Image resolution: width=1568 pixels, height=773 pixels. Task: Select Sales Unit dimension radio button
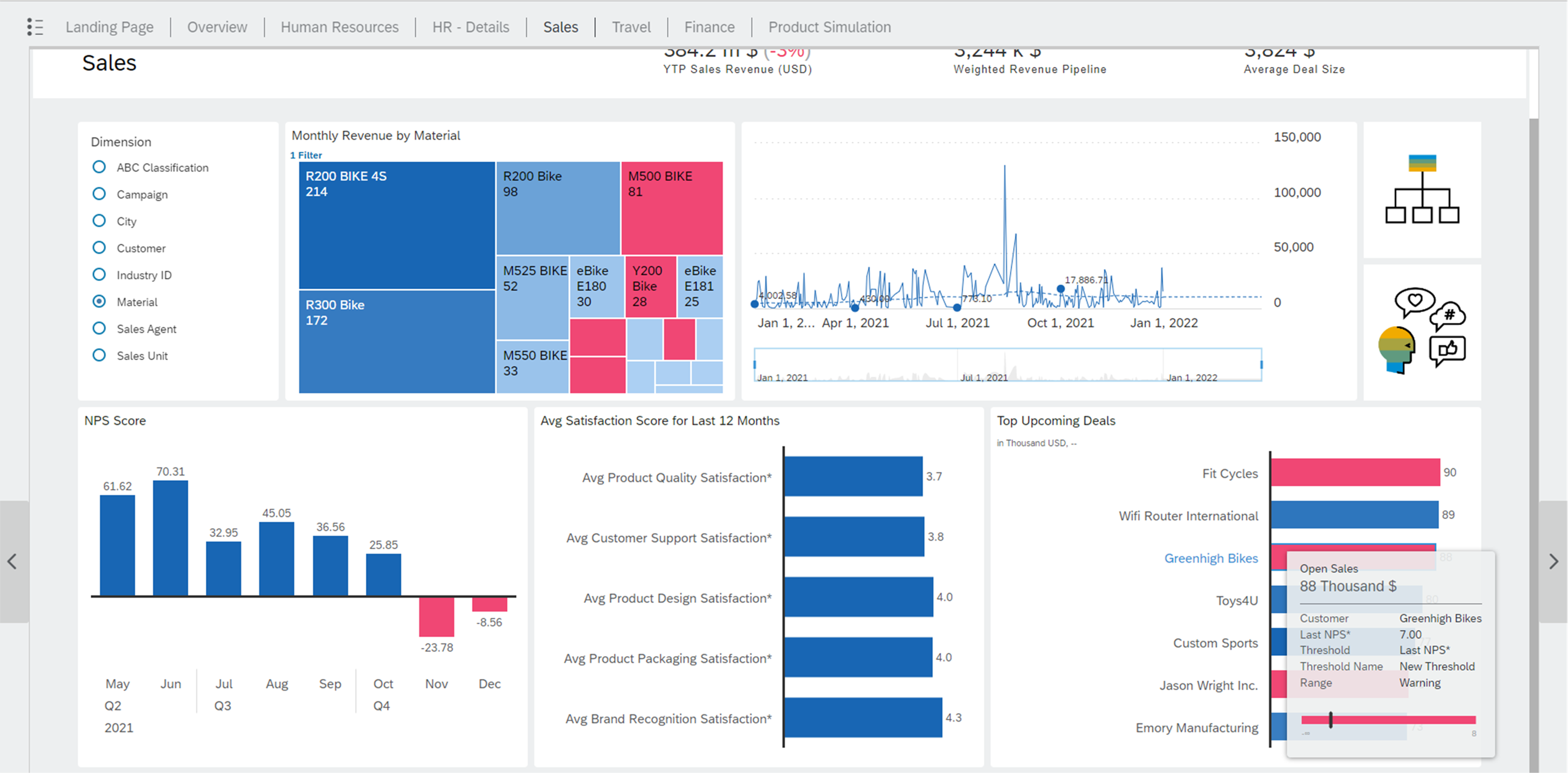click(99, 355)
